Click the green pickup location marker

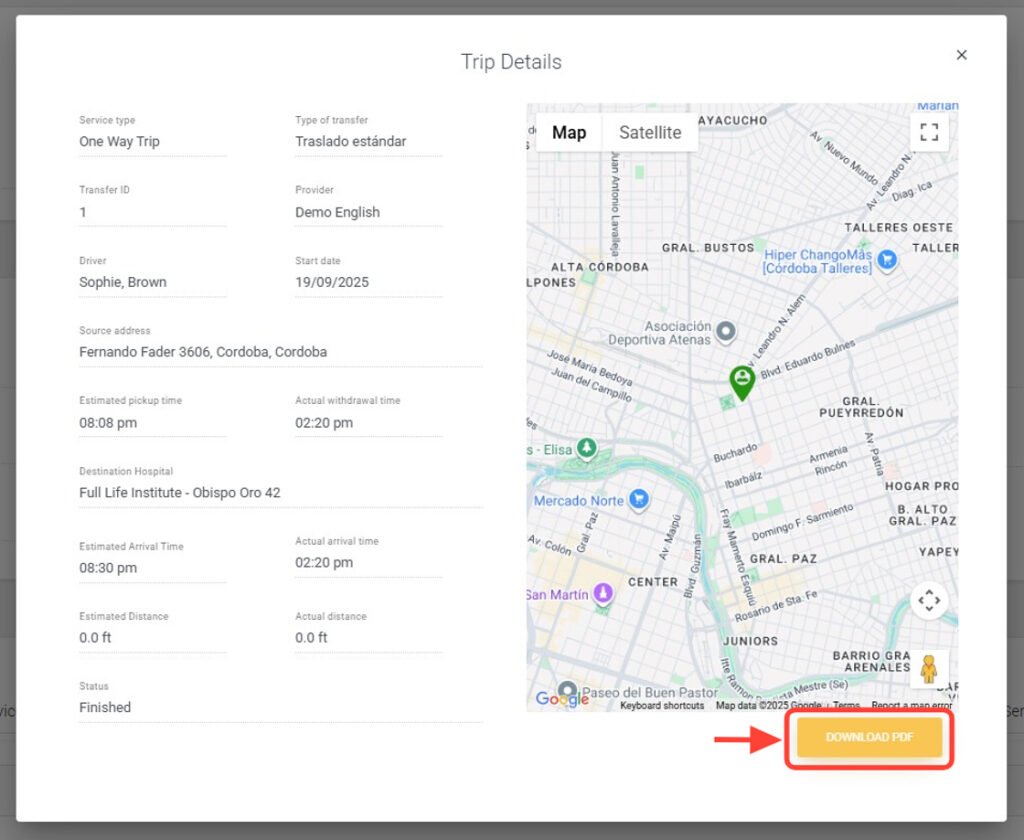[741, 381]
